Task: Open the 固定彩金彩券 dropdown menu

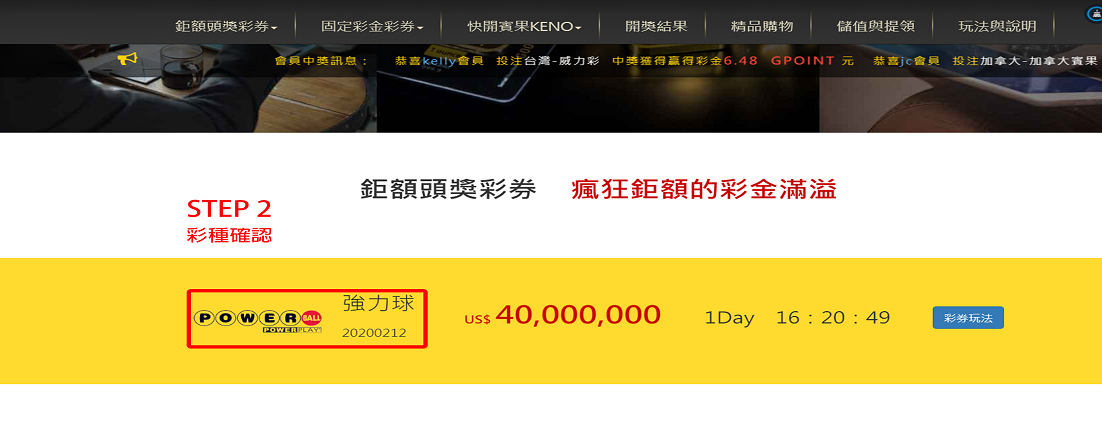Action: pyautogui.click(x=372, y=27)
